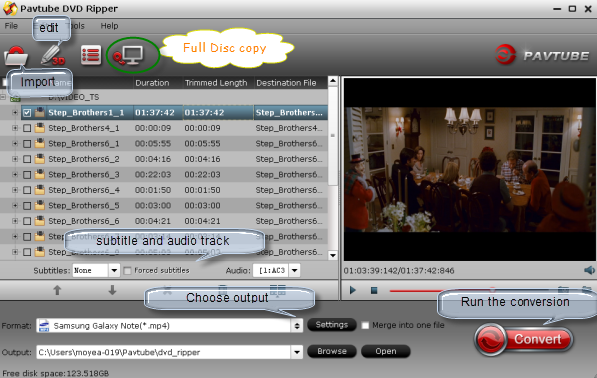Collapse the D:\VIDEO_TS root node

click(x=3, y=97)
